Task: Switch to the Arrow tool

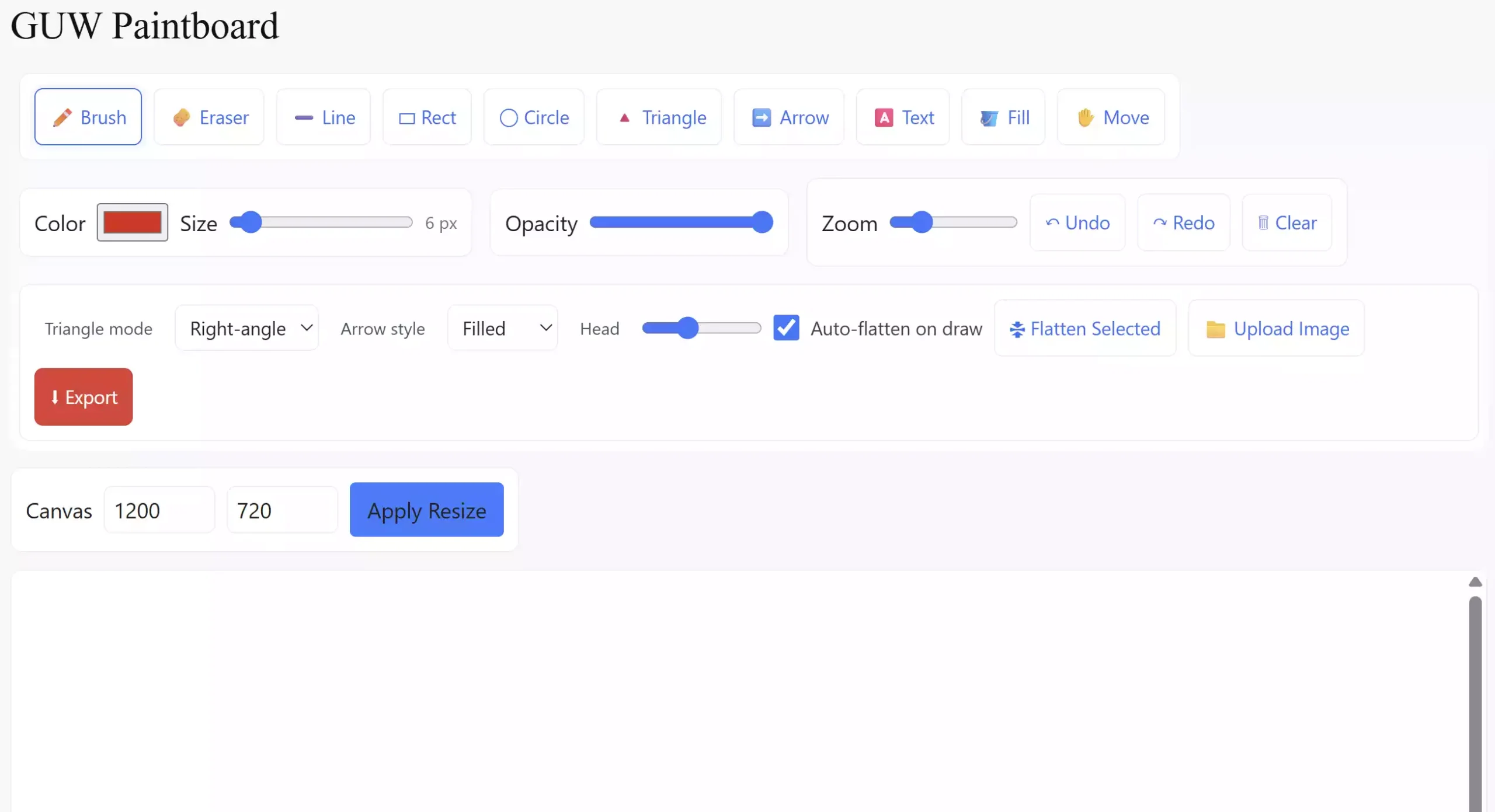Action: 789,117
